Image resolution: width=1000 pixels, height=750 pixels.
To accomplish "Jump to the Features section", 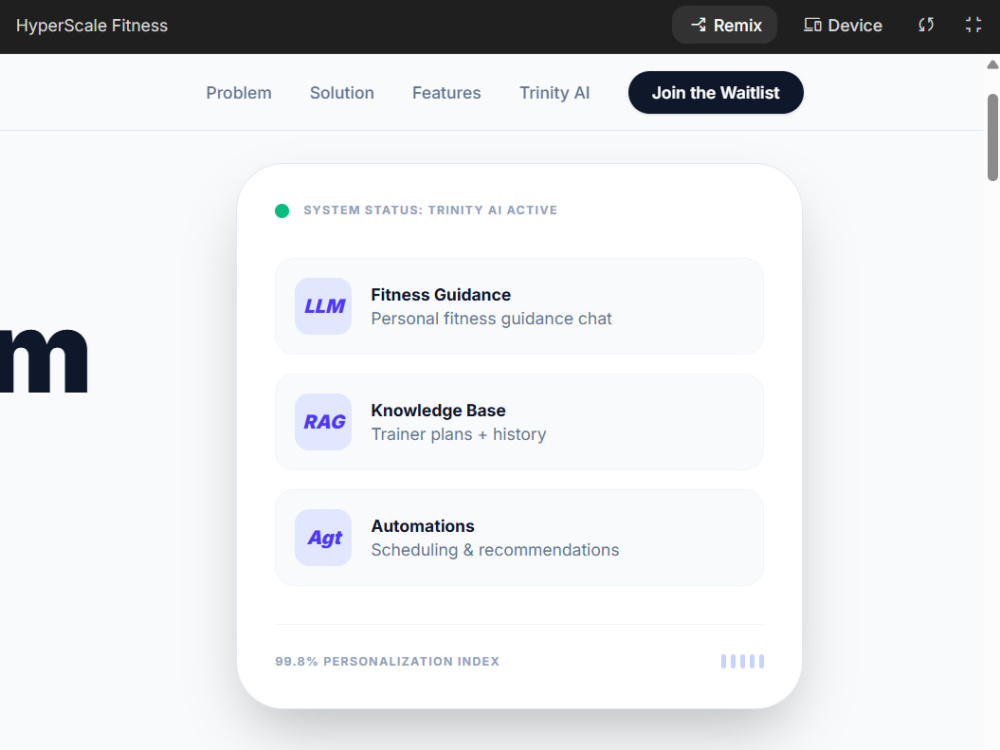I will 446,93.
